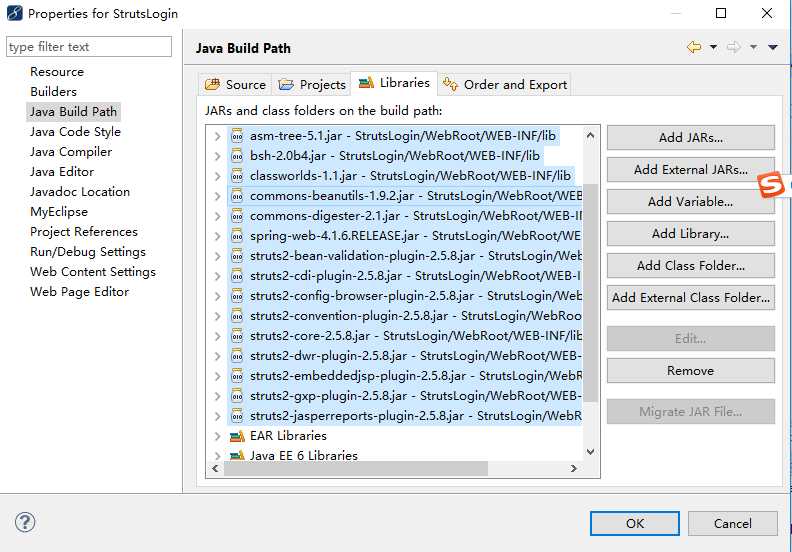Click the jar icon of commons-digester-2.1.jar
792x552 pixels.
coord(237,216)
